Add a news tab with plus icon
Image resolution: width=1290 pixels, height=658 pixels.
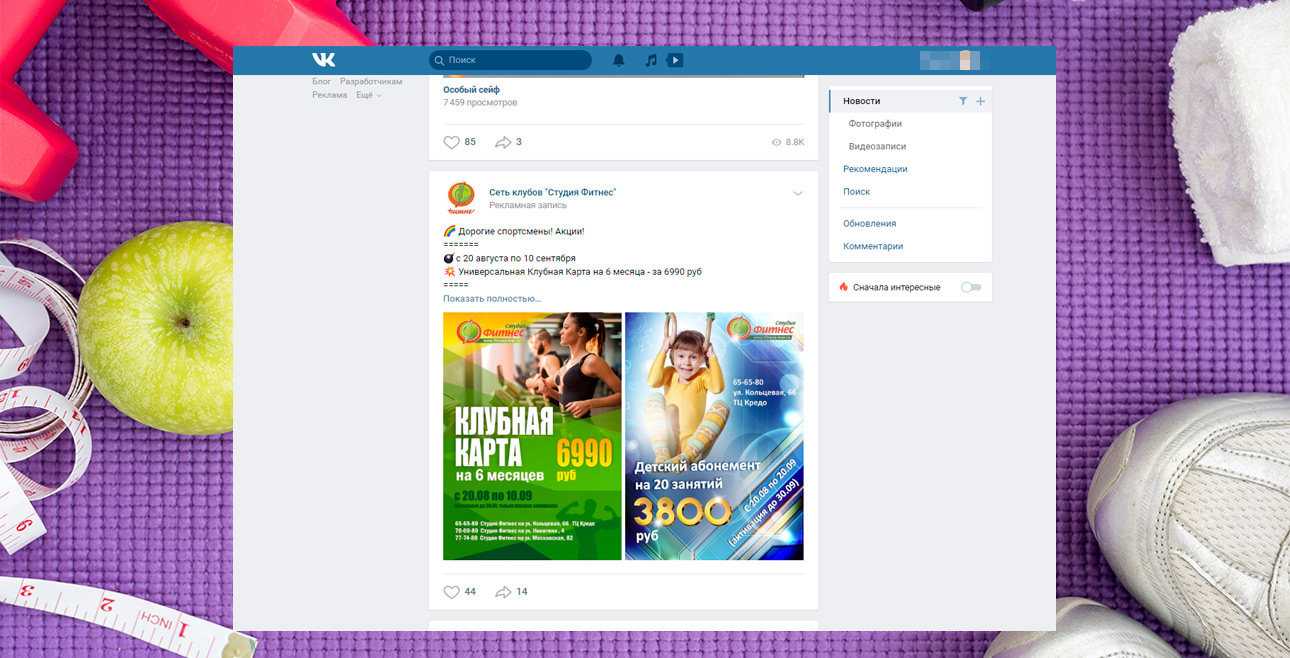point(980,101)
